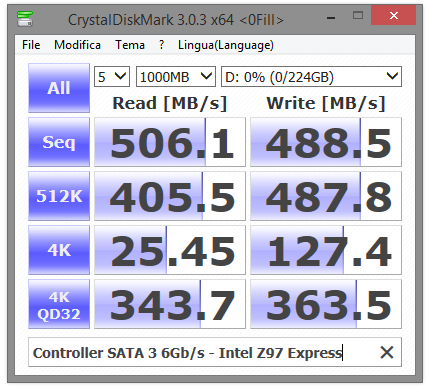
Task: Open the test size dropdown showing 1000MB
Action: click(x=176, y=77)
